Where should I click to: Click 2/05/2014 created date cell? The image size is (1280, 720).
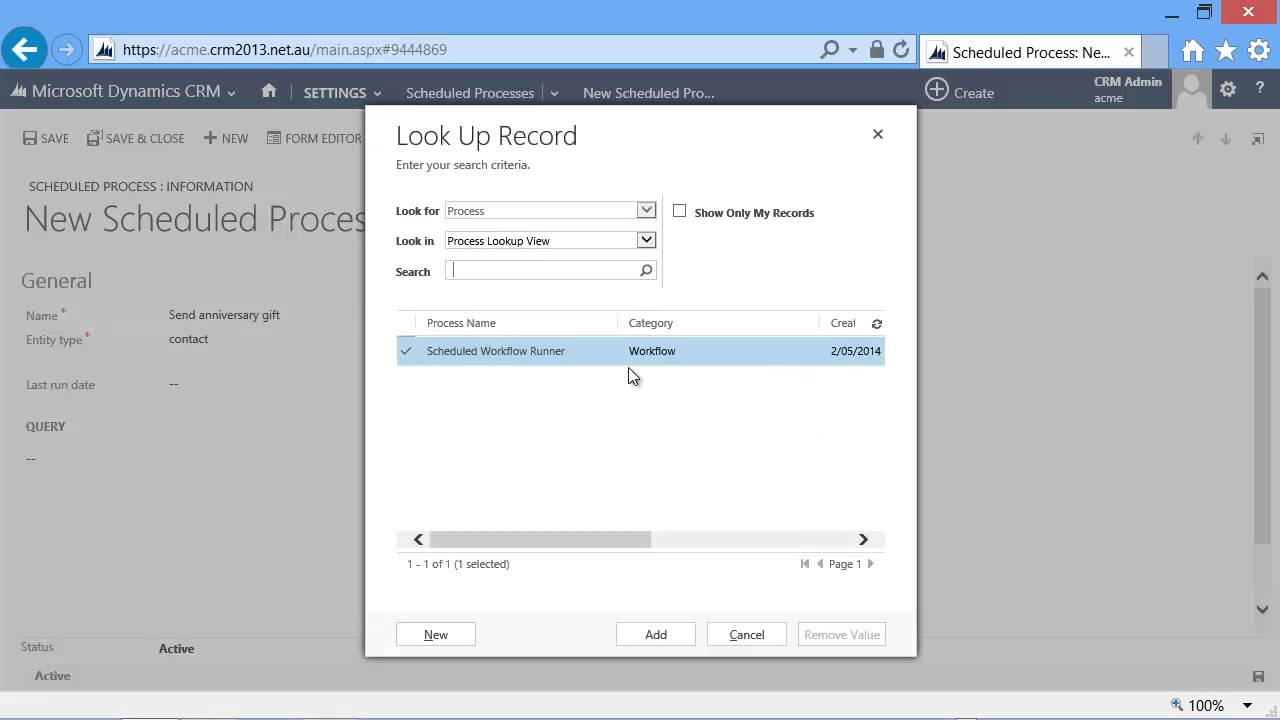click(x=856, y=351)
